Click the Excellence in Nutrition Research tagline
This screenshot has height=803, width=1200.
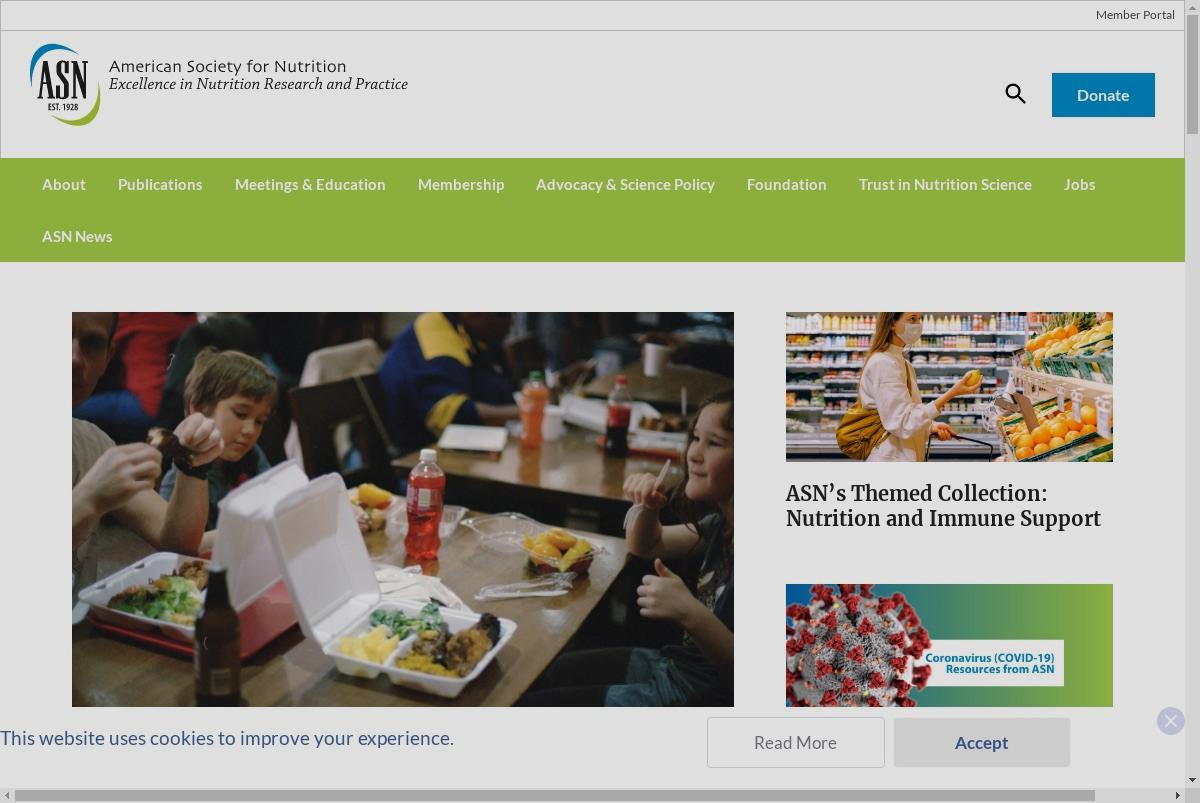tap(258, 84)
